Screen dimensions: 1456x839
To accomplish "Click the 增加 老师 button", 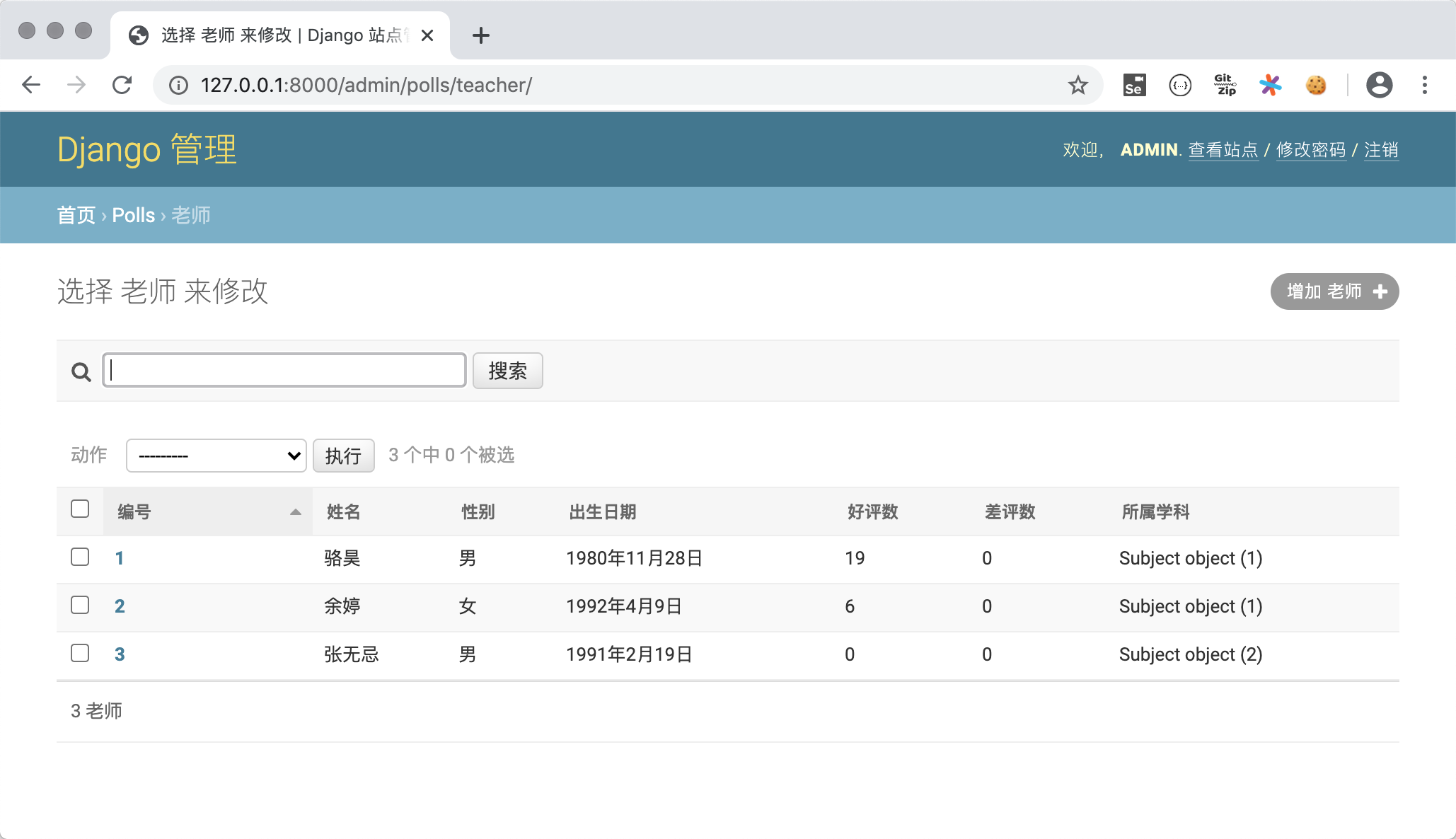I will [x=1334, y=291].
